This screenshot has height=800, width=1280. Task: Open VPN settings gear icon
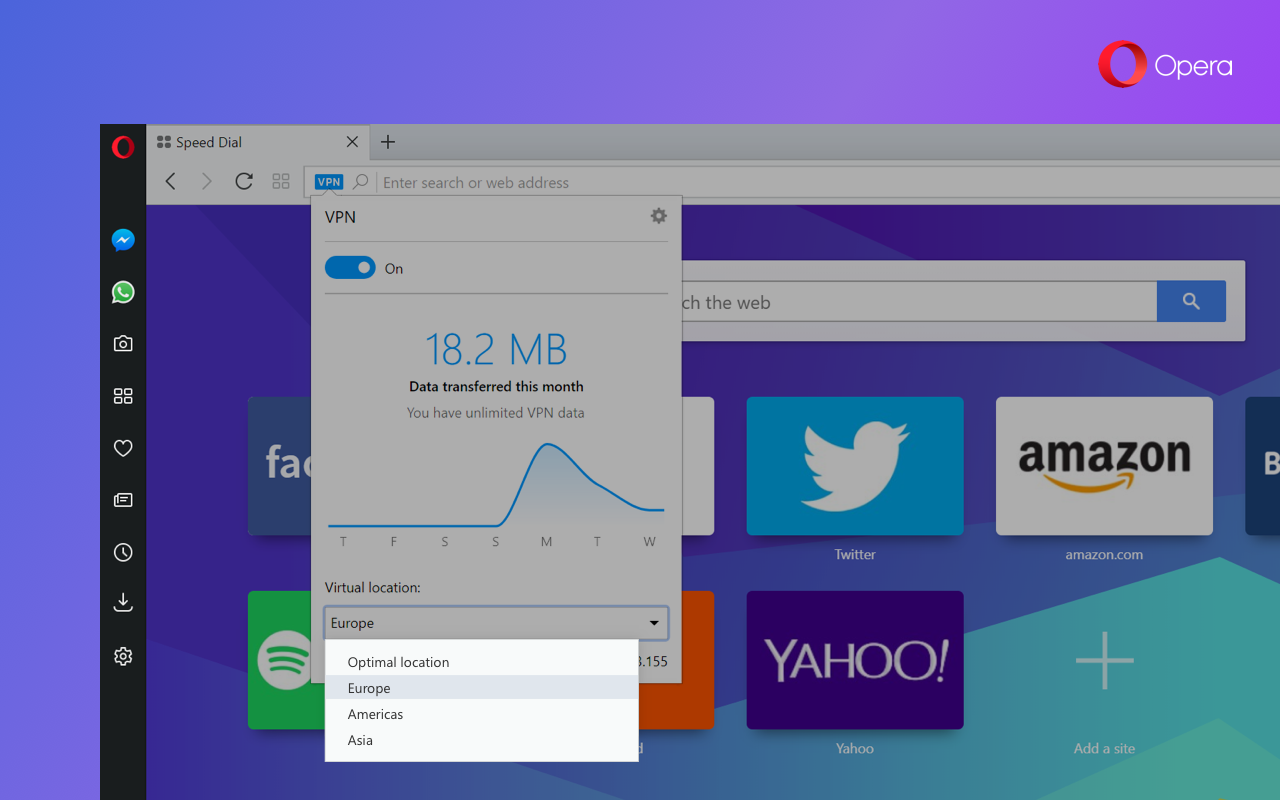pyautogui.click(x=658, y=216)
